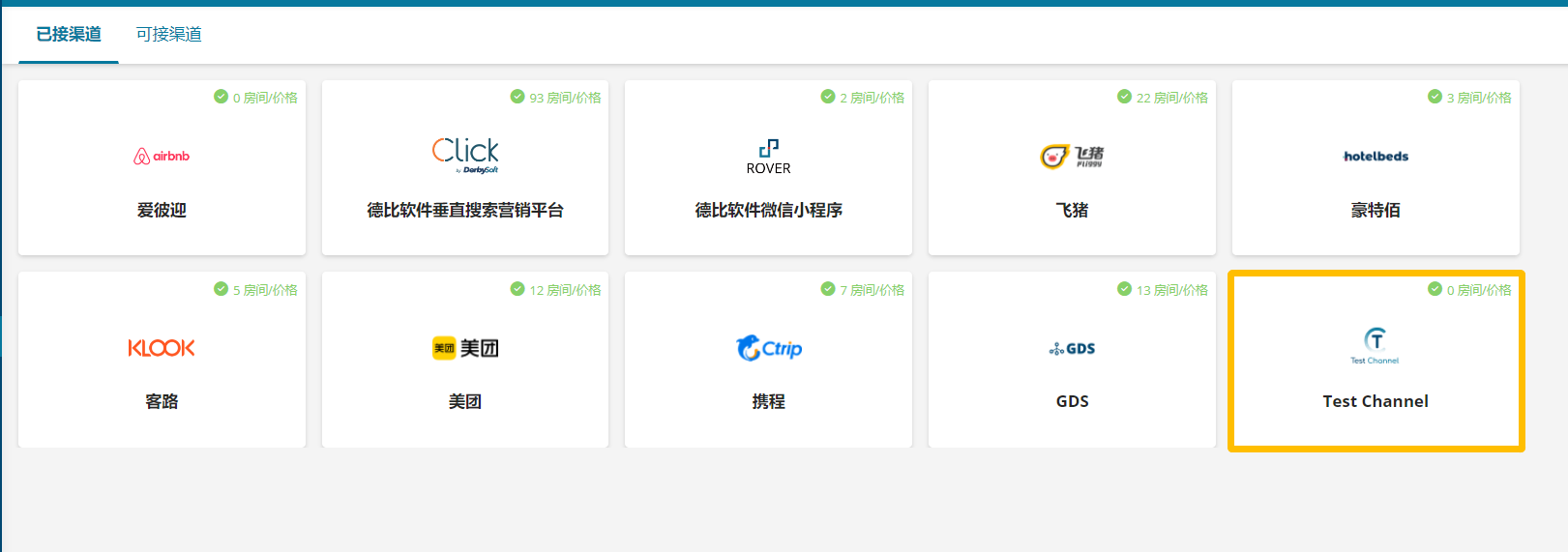This screenshot has height=552, width=1568.
Task: Open the 携程 channel name
Action: 769,401
